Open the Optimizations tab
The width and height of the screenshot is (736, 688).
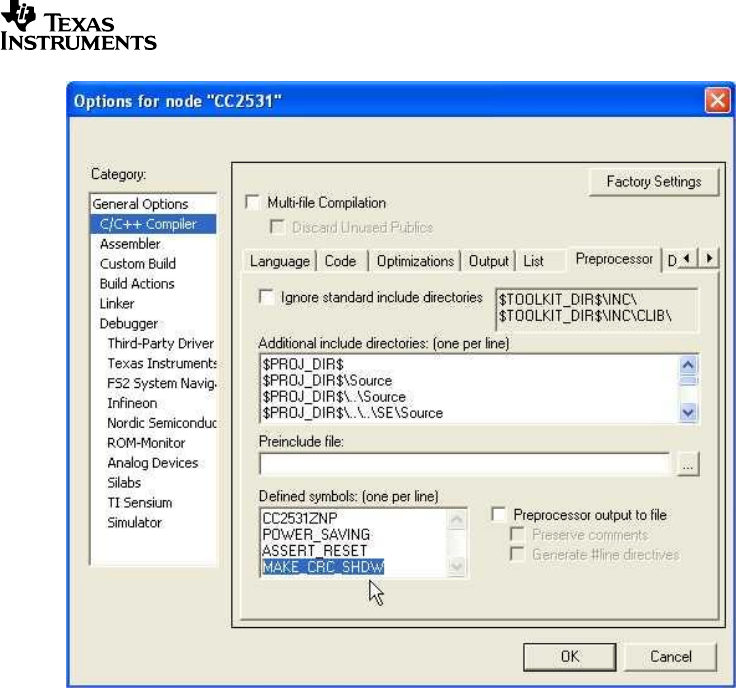(x=415, y=261)
